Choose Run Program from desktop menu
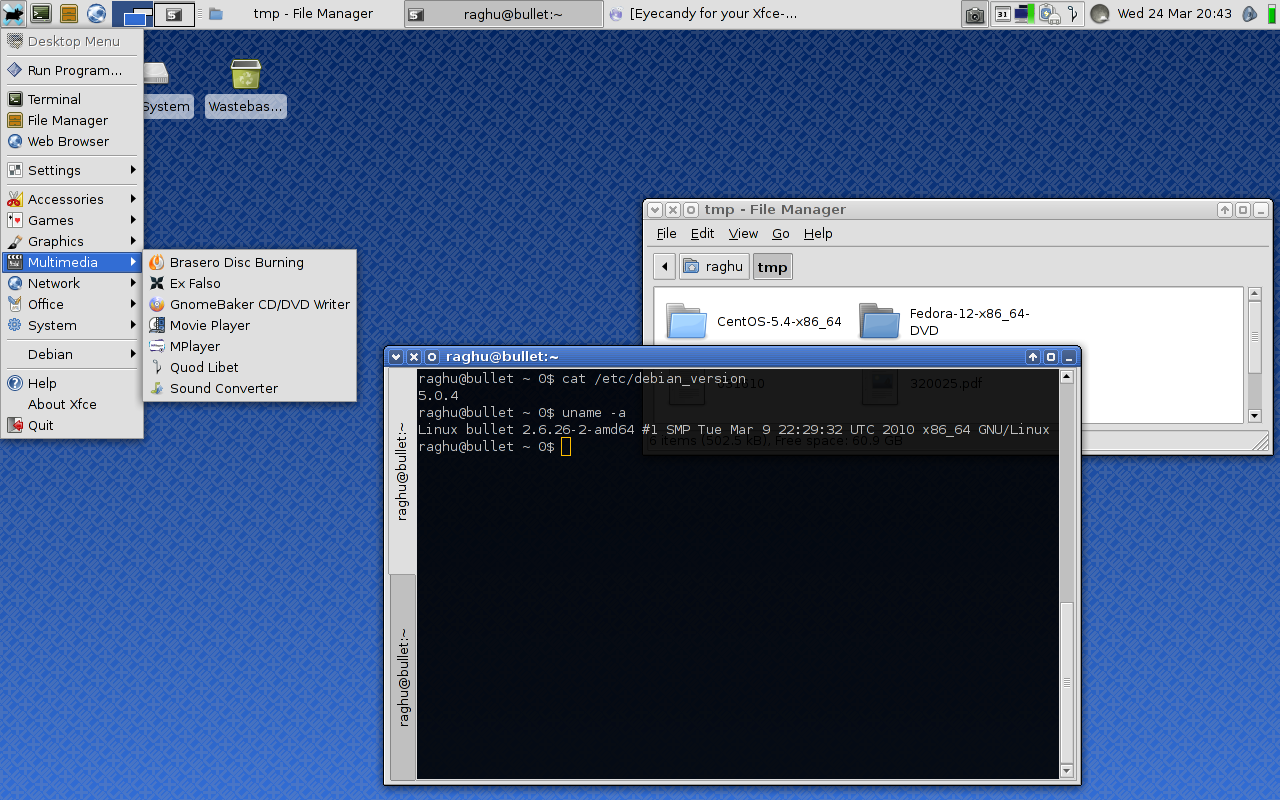Image resolution: width=1280 pixels, height=800 pixels. 72,70
